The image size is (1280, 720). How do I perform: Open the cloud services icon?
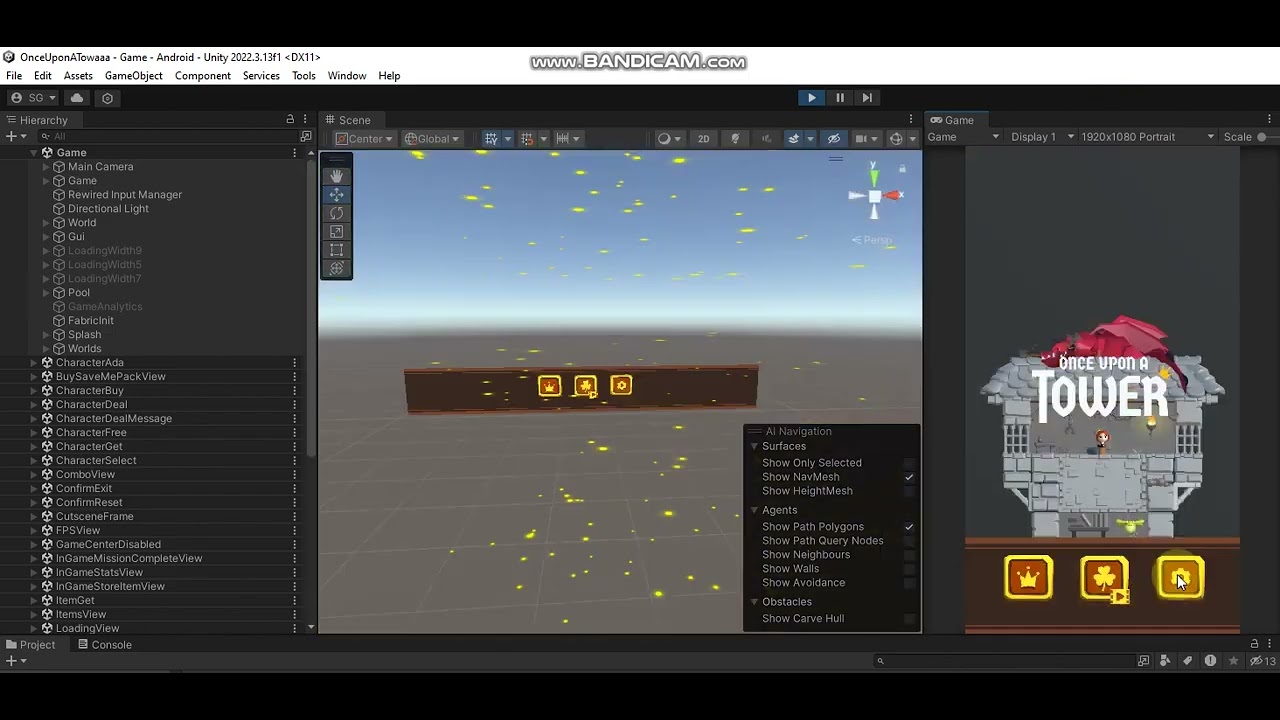click(x=76, y=98)
